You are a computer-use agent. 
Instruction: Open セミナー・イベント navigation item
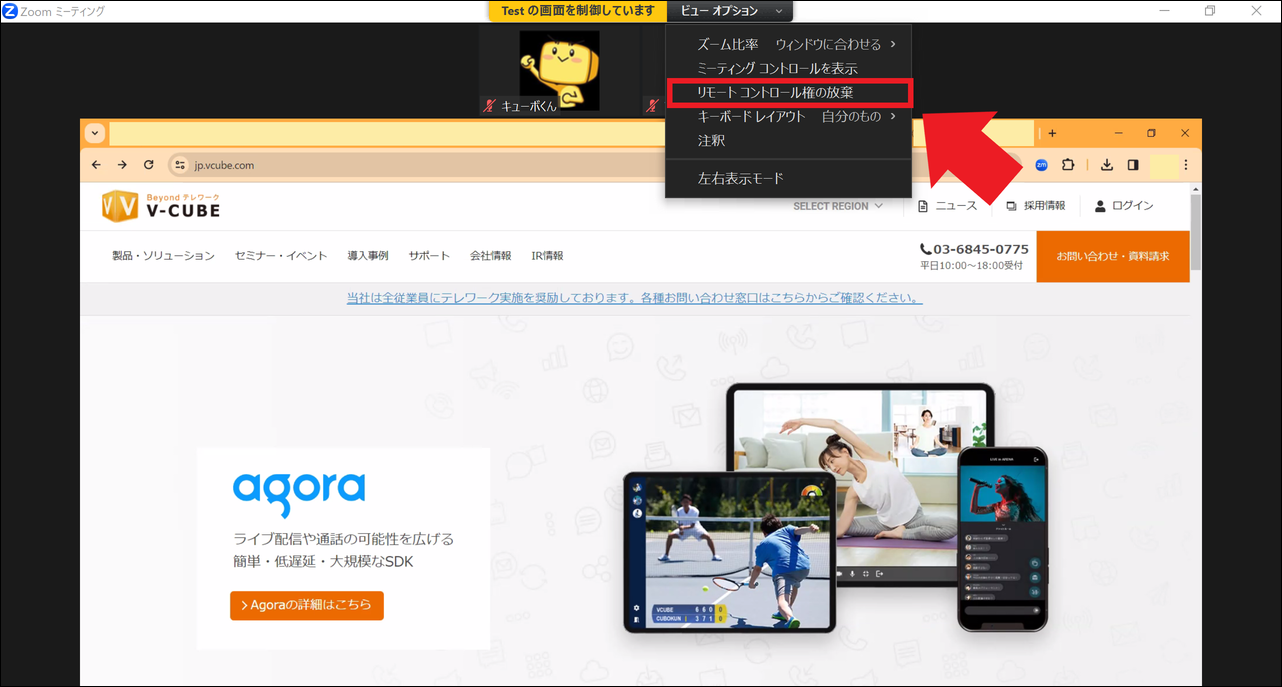[281, 256]
